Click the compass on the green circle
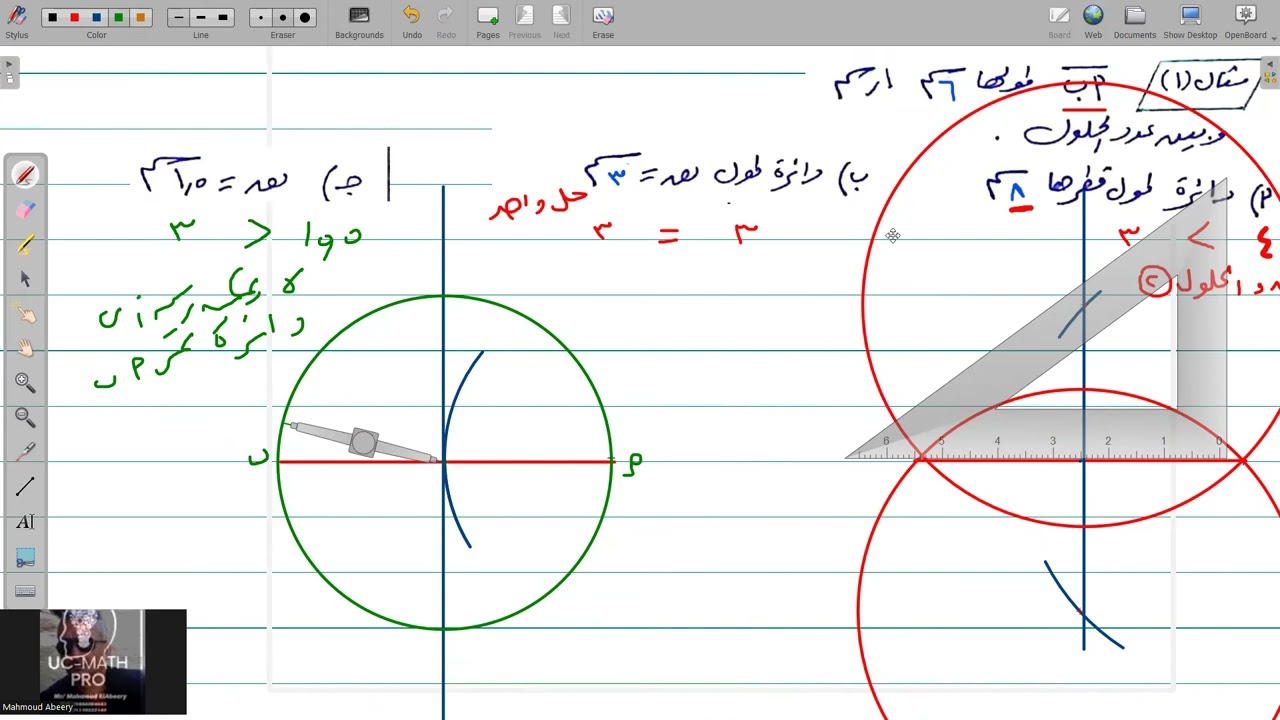This screenshot has height=720, width=1280. pyautogui.click(x=363, y=442)
